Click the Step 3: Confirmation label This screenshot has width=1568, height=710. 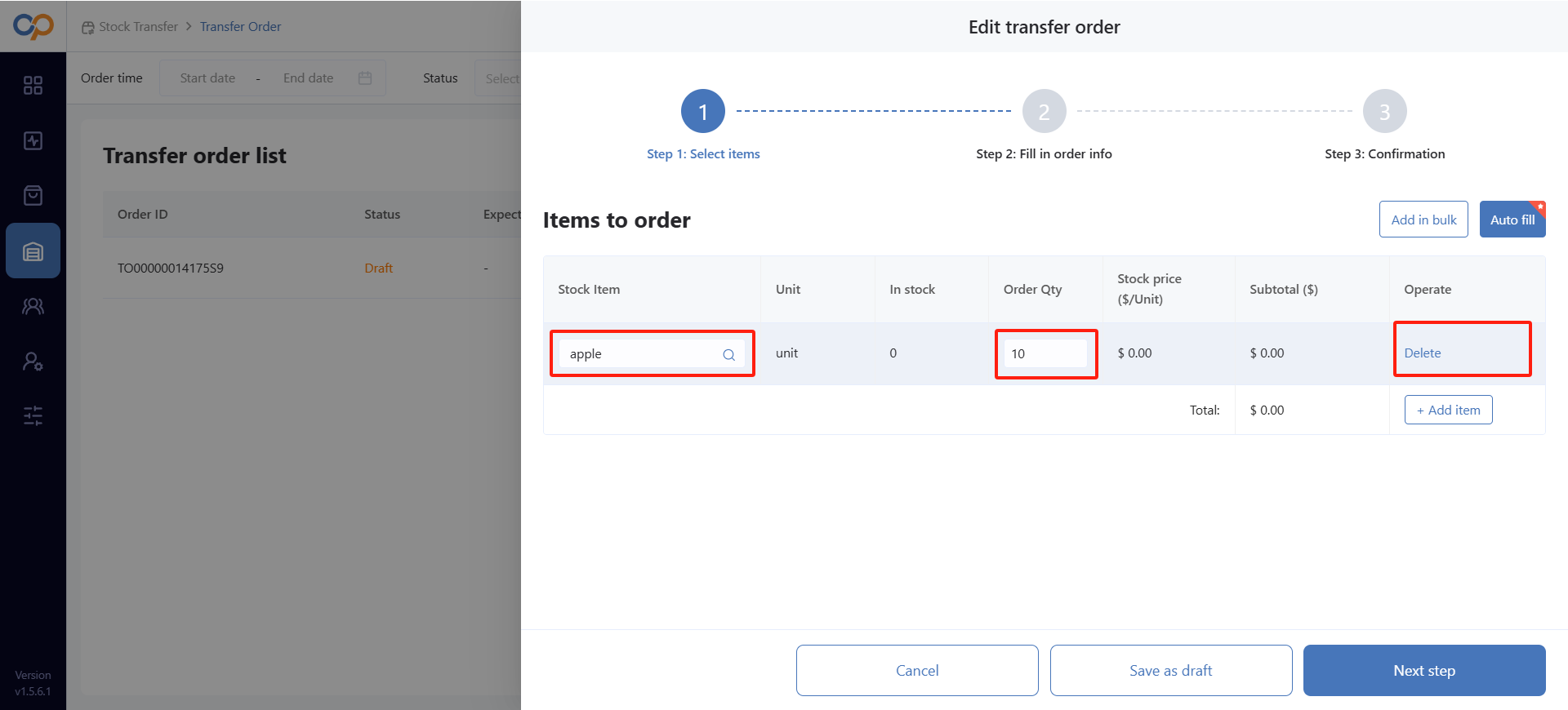pos(1384,154)
